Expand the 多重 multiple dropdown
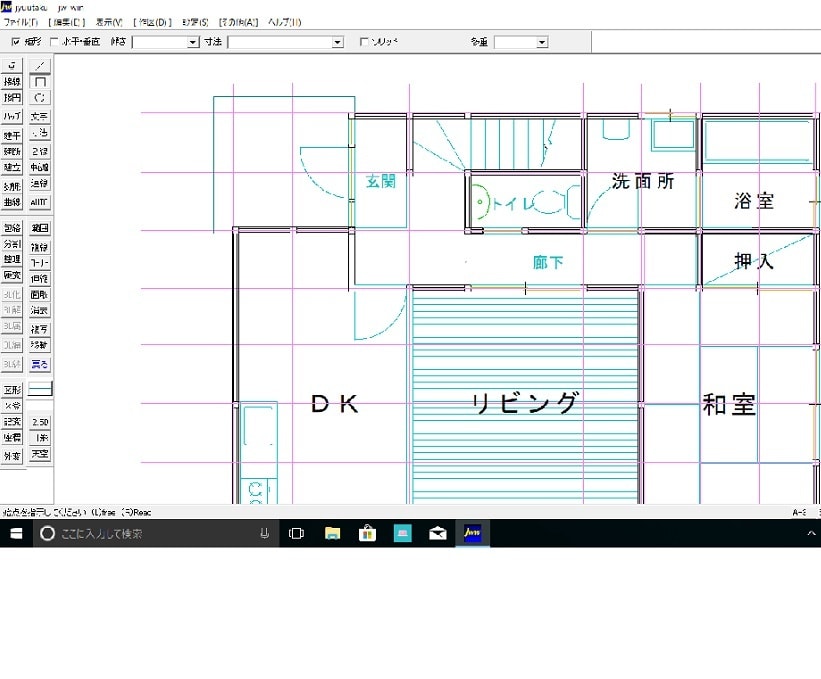Image resolution: width=821 pixels, height=679 pixels. point(542,42)
